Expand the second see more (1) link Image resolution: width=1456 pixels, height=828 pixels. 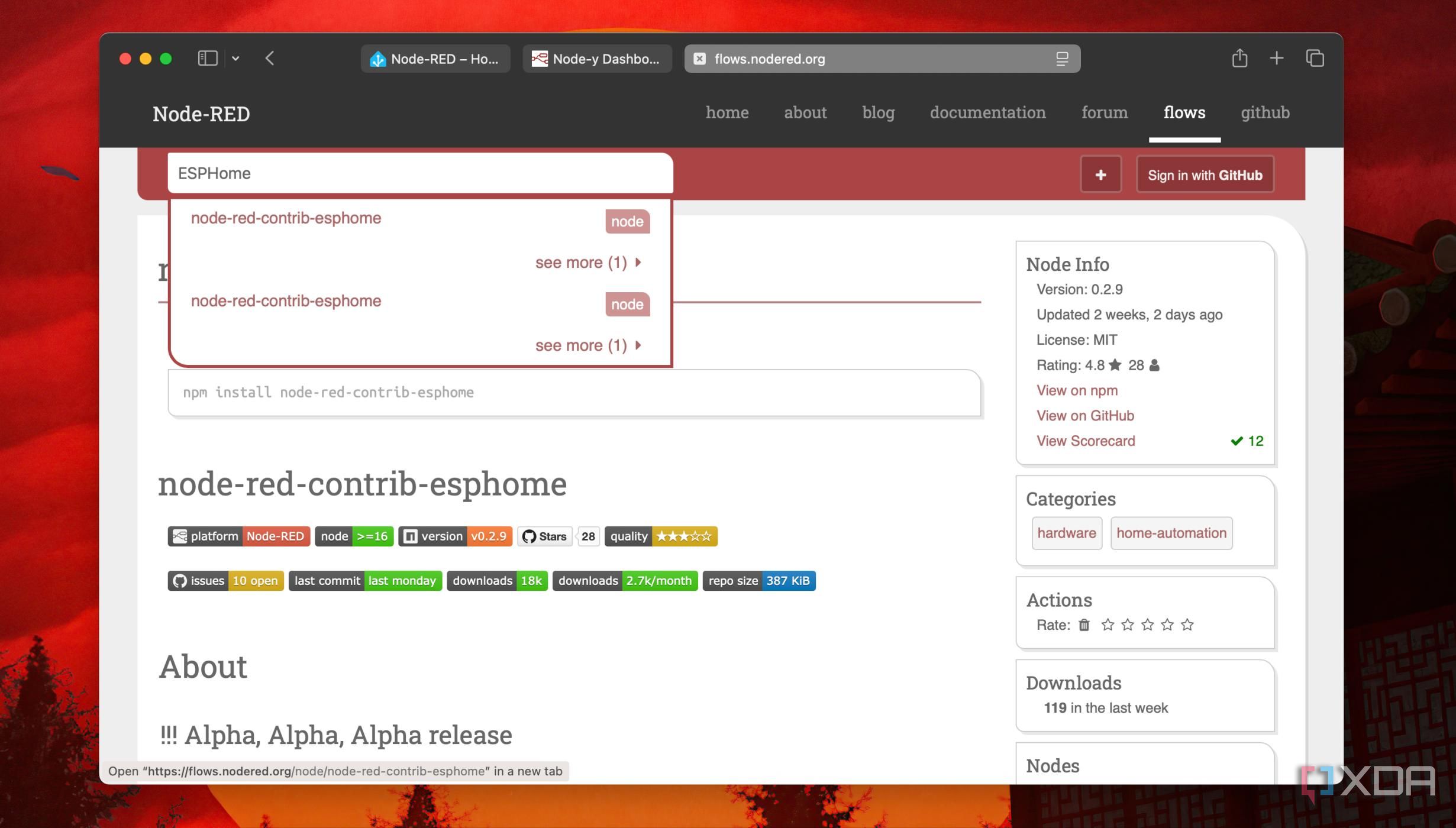(588, 345)
